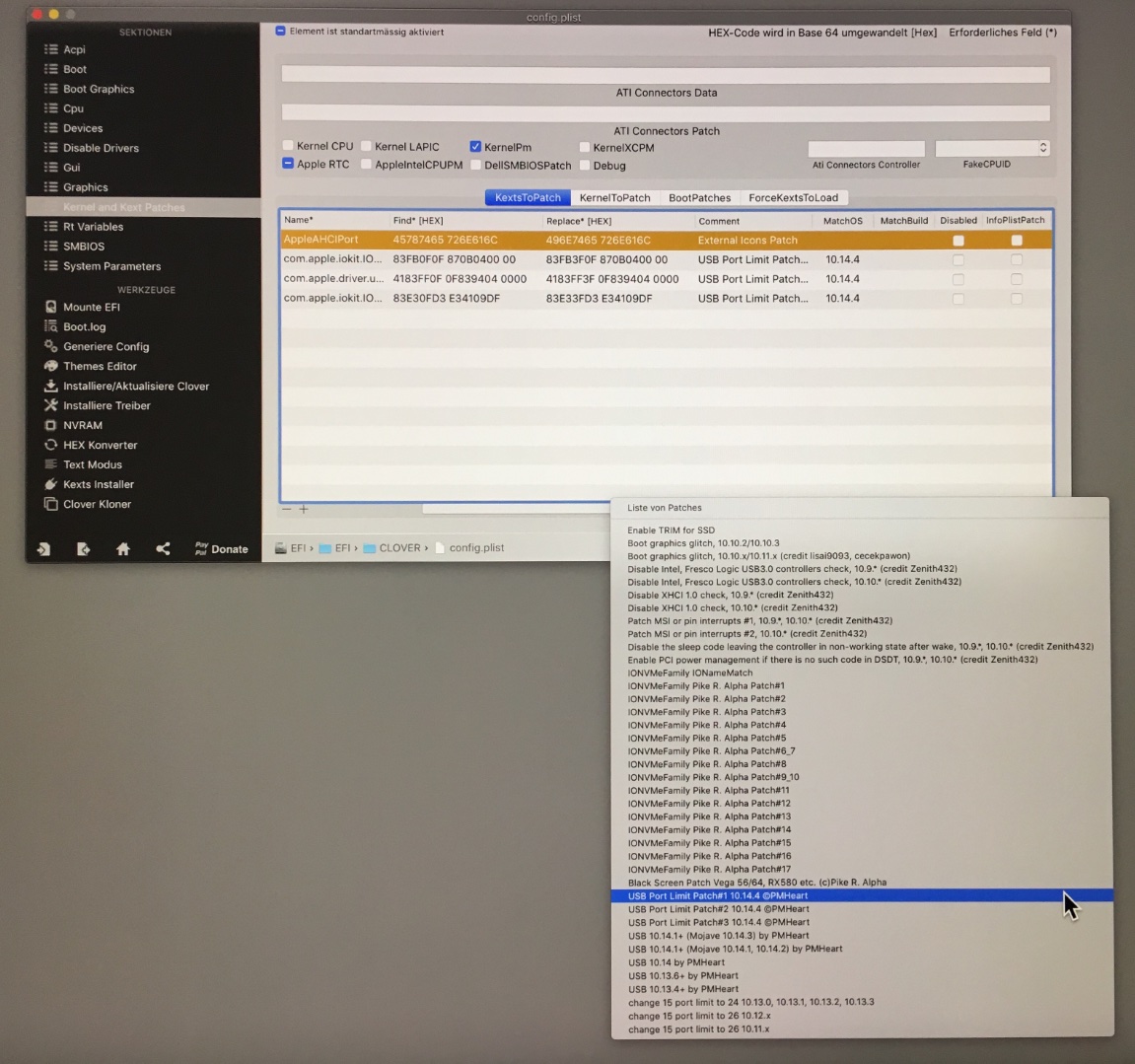Viewport: 1135px width, 1064px height.
Task: Open the SMBIOS section
Action: (83, 247)
